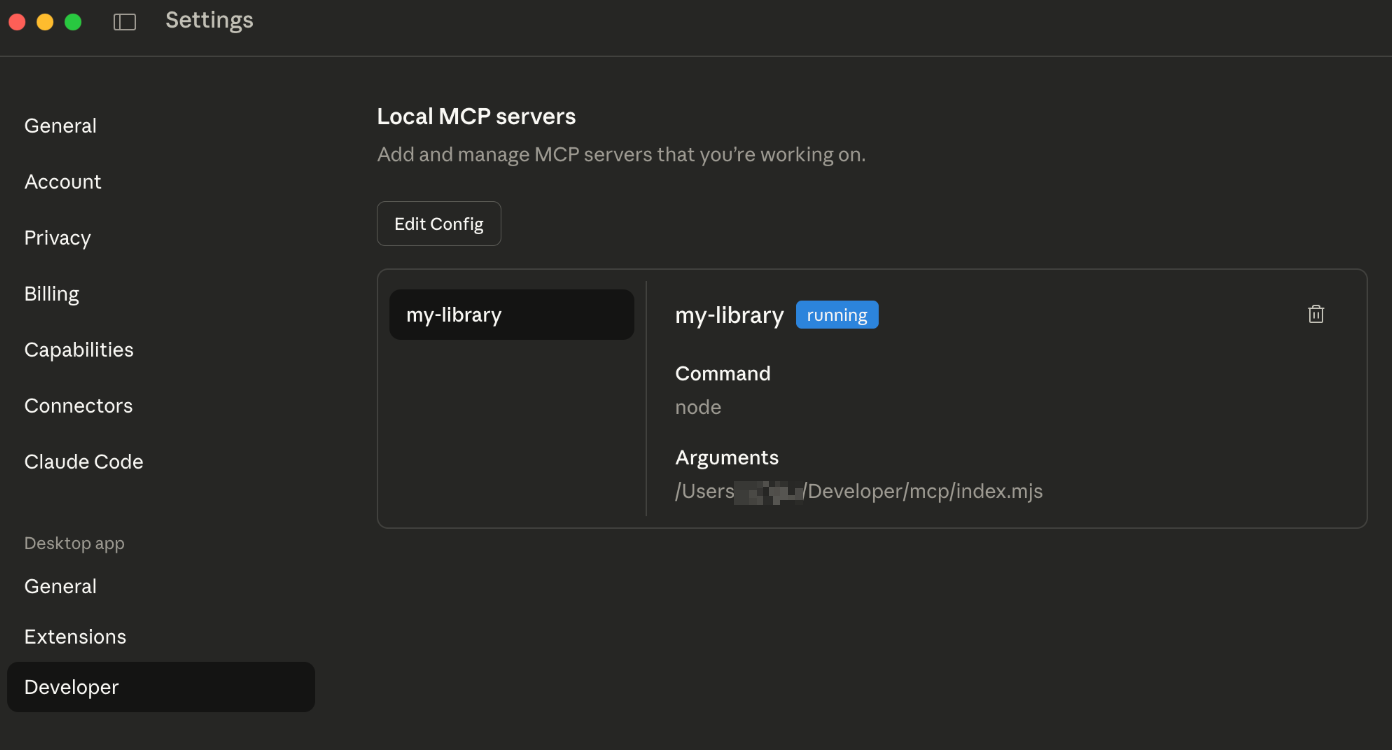Click the green maximize window button
Viewport: 1392px width, 750px height.
pos(73,22)
